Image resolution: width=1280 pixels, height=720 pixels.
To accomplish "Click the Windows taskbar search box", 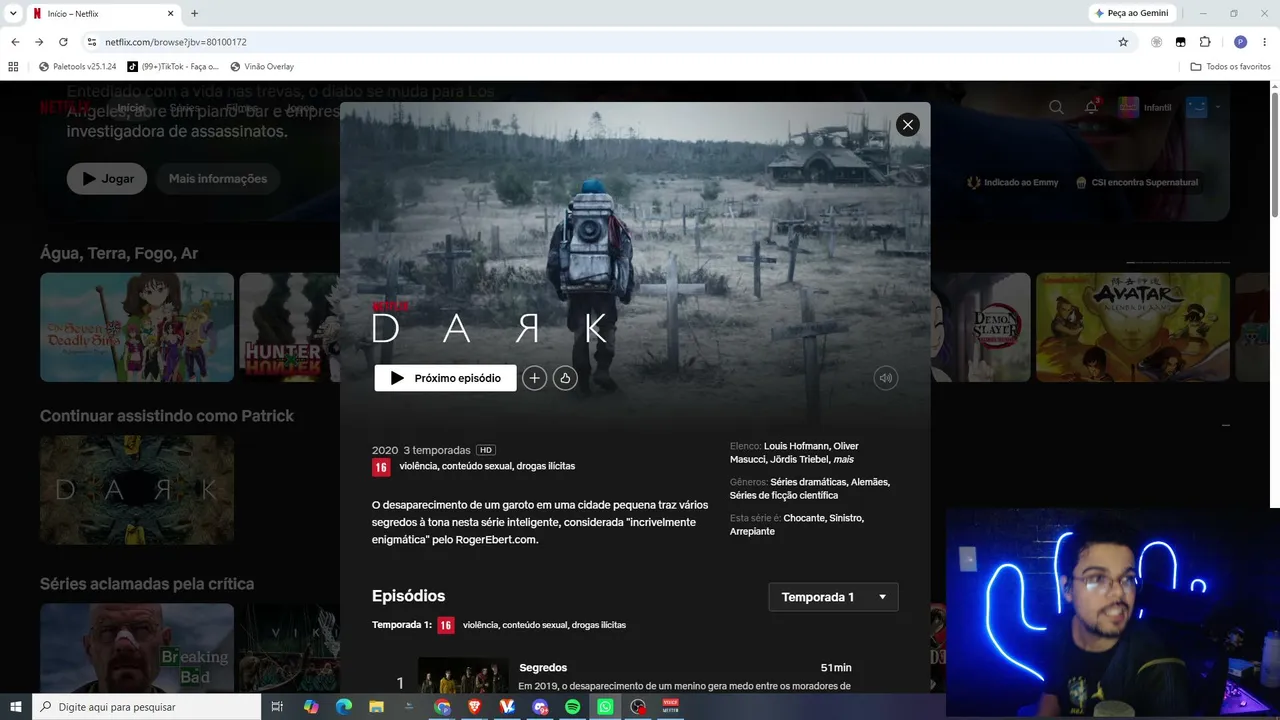I will pyautogui.click(x=147, y=707).
